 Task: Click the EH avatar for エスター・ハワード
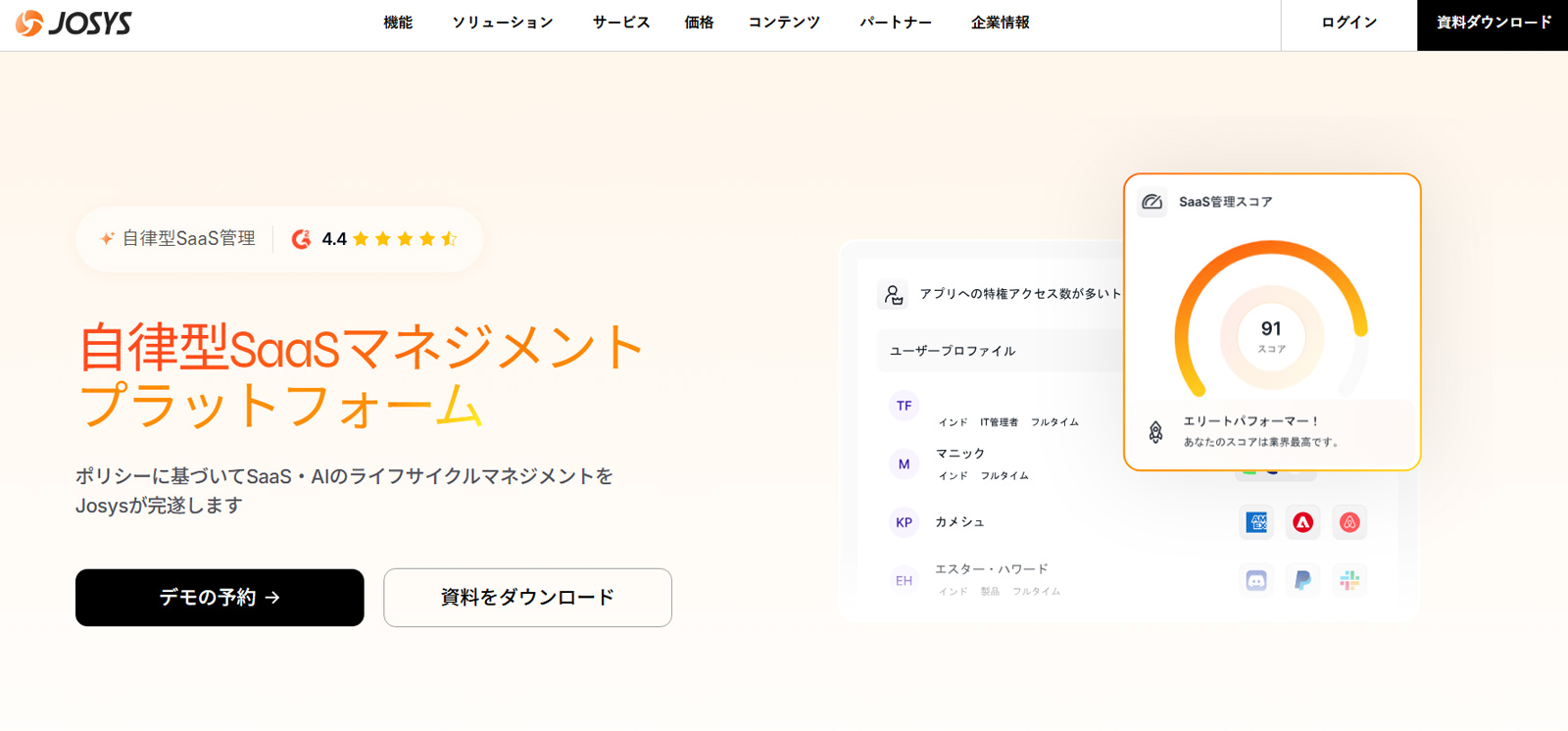(904, 580)
